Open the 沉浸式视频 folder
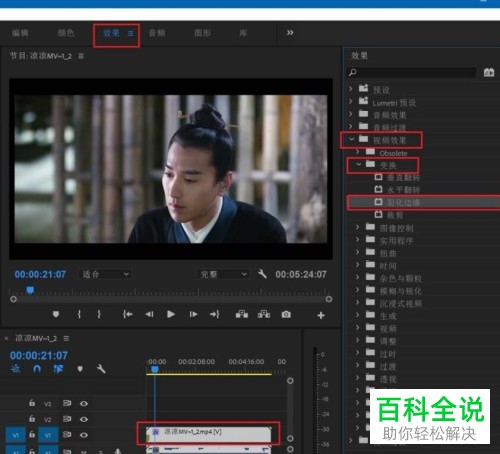Screen dimensions: 500x454 pos(401,304)
